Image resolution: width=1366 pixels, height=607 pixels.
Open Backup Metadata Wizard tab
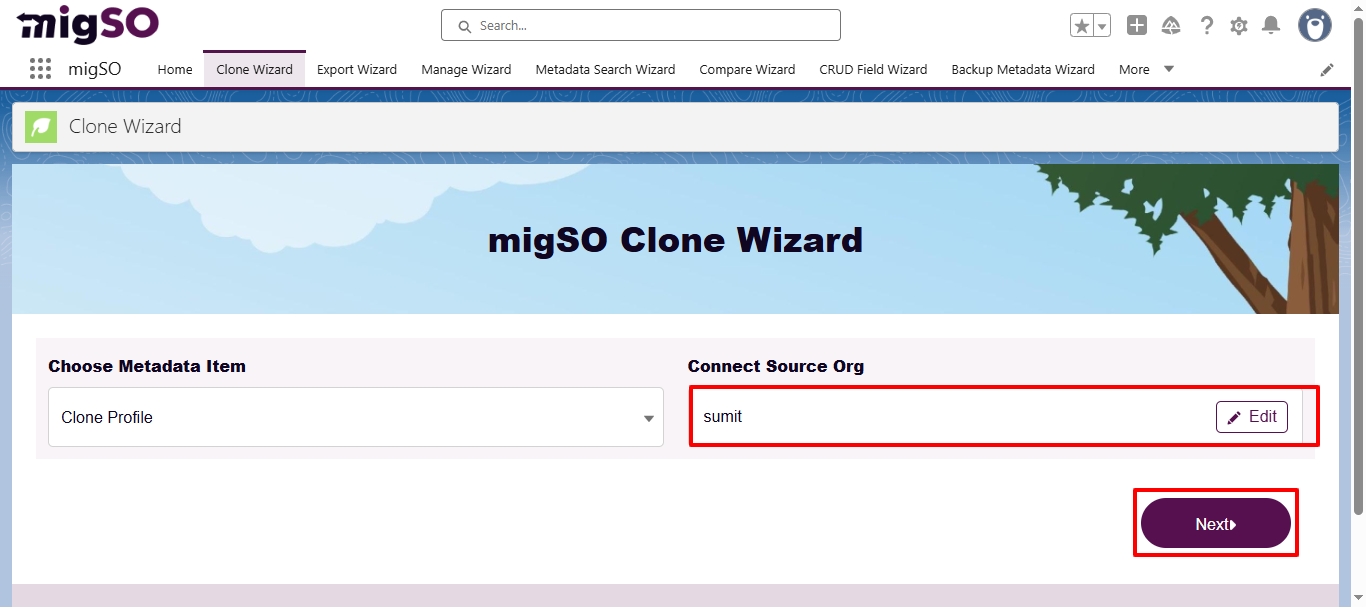(x=1023, y=69)
